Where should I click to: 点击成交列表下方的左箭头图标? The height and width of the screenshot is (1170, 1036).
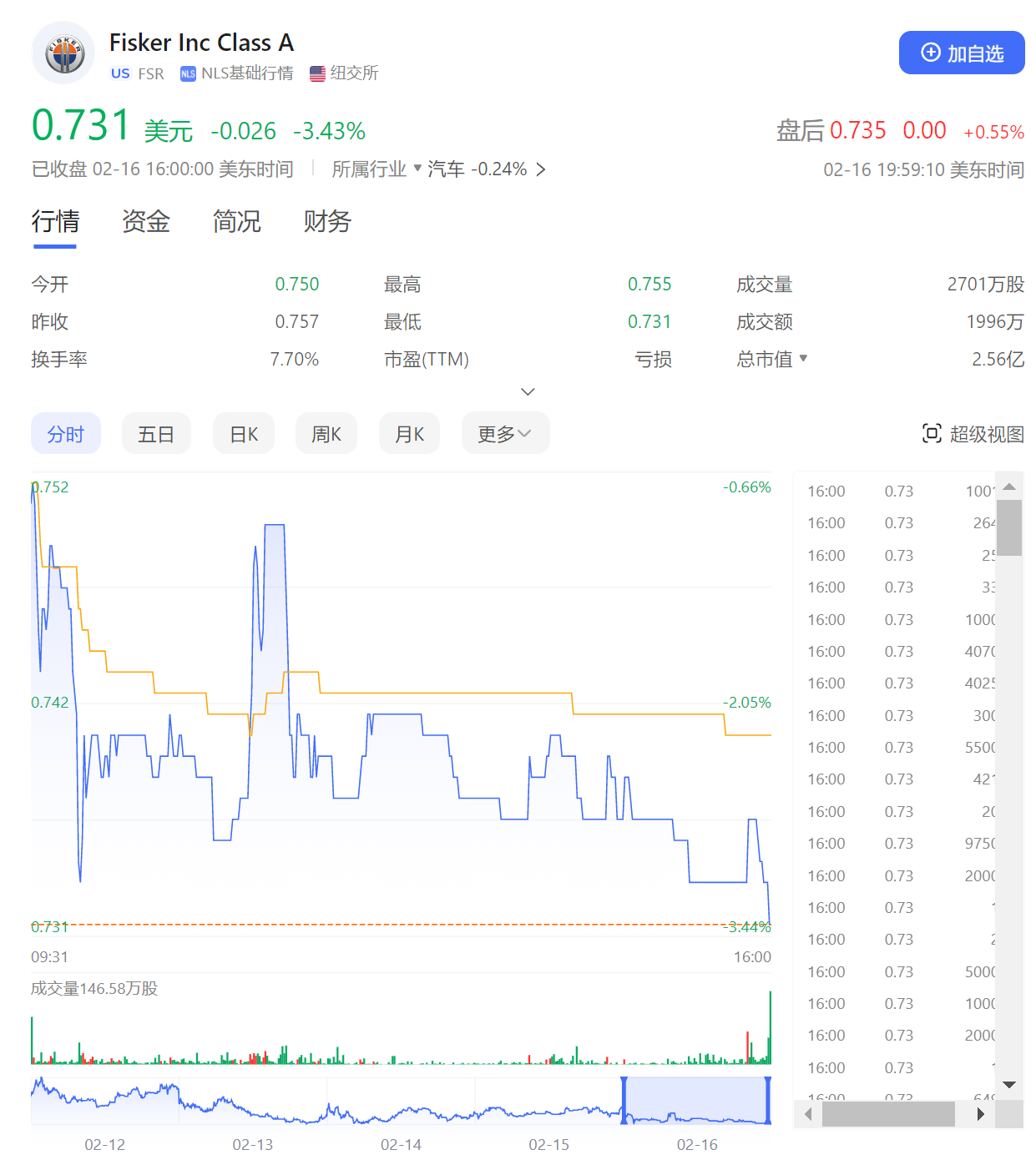(x=807, y=1113)
